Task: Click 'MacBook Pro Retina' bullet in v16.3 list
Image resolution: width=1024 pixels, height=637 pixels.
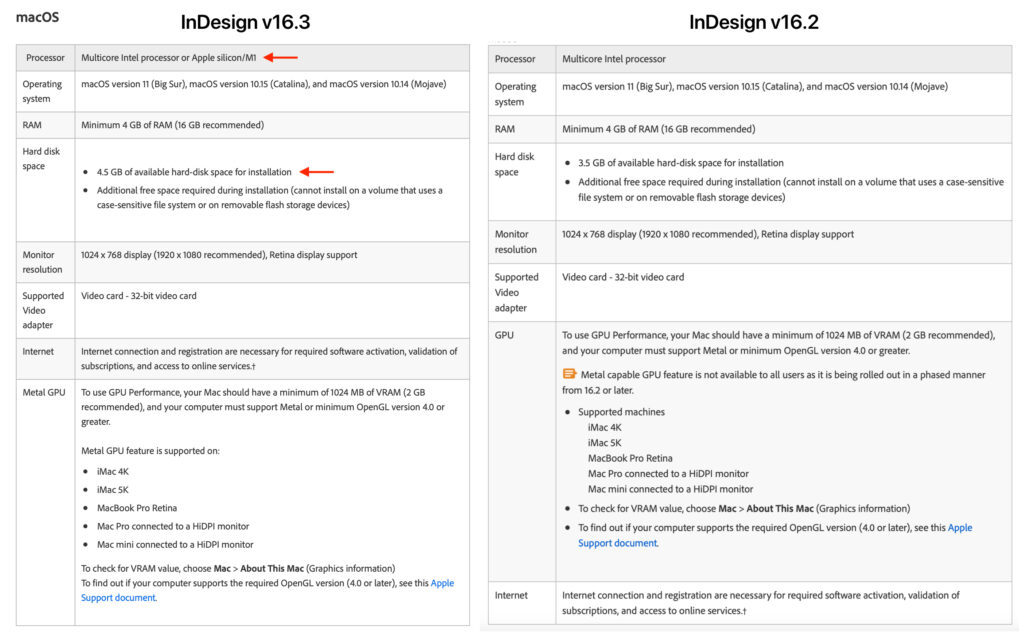Action: pyautogui.click(x=136, y=508)
